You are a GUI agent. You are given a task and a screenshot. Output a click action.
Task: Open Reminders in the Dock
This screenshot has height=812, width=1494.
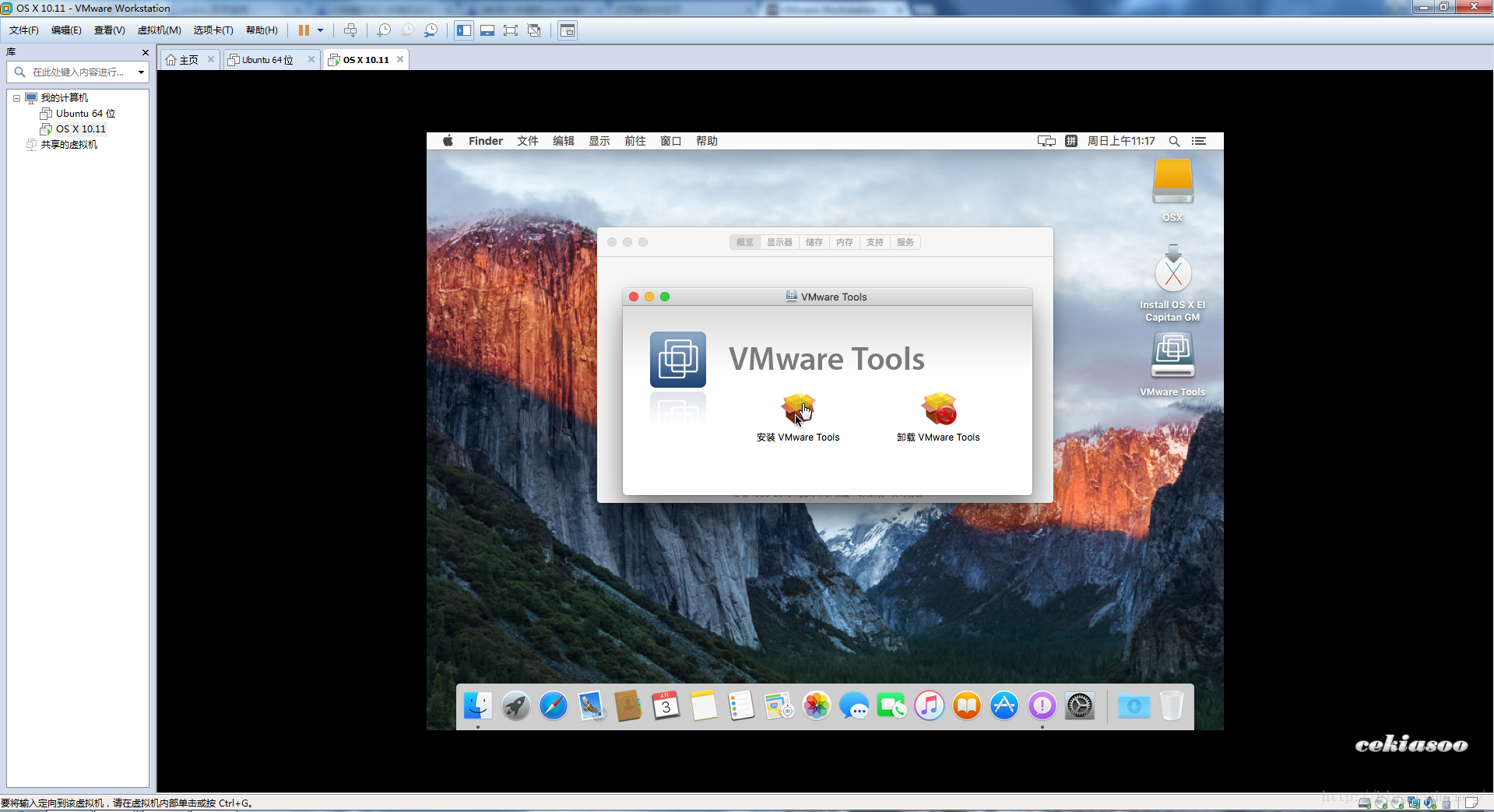(x=741, y=706)
